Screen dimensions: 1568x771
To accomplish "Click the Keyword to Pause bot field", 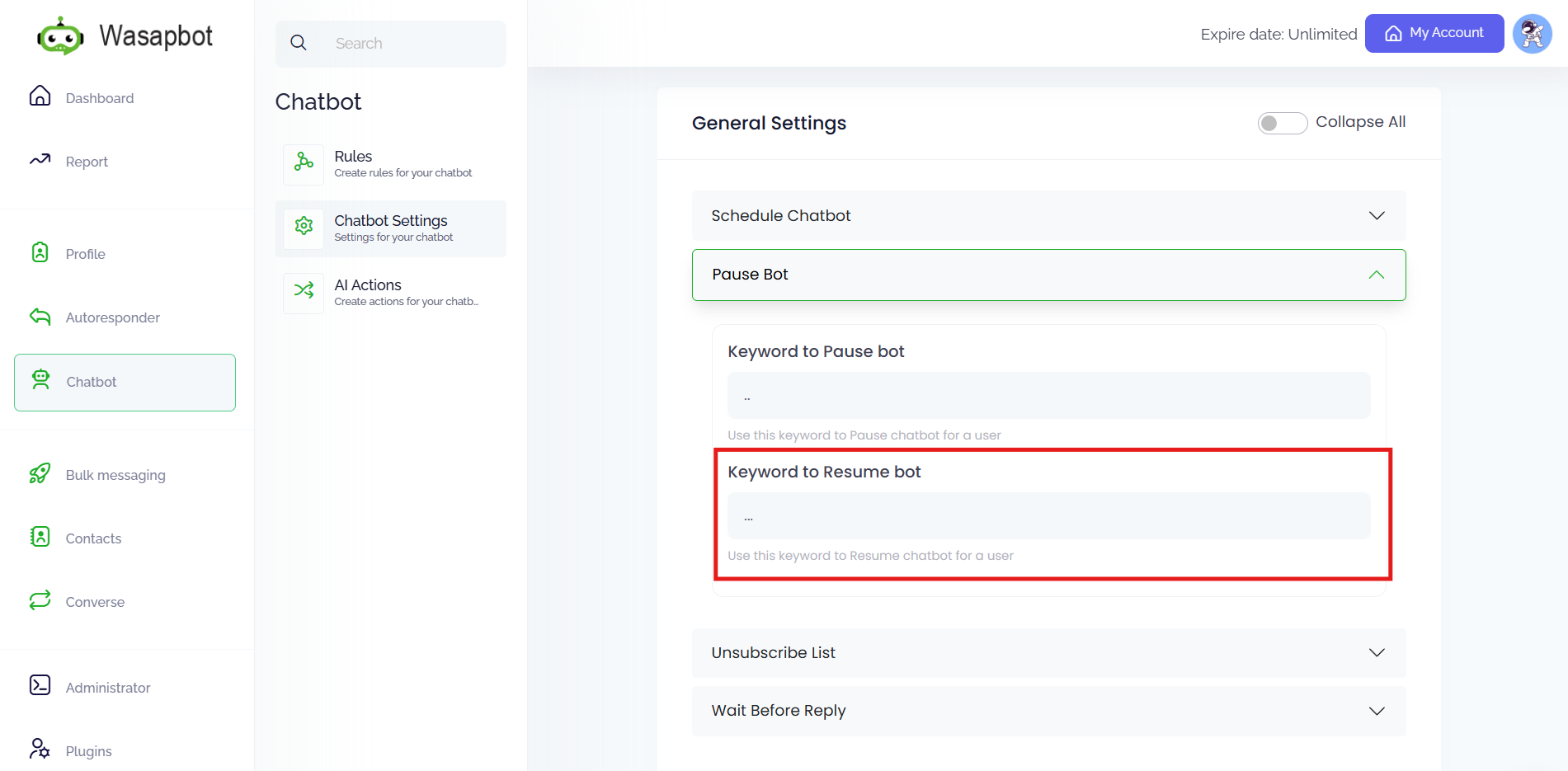I will [1048, 396].
